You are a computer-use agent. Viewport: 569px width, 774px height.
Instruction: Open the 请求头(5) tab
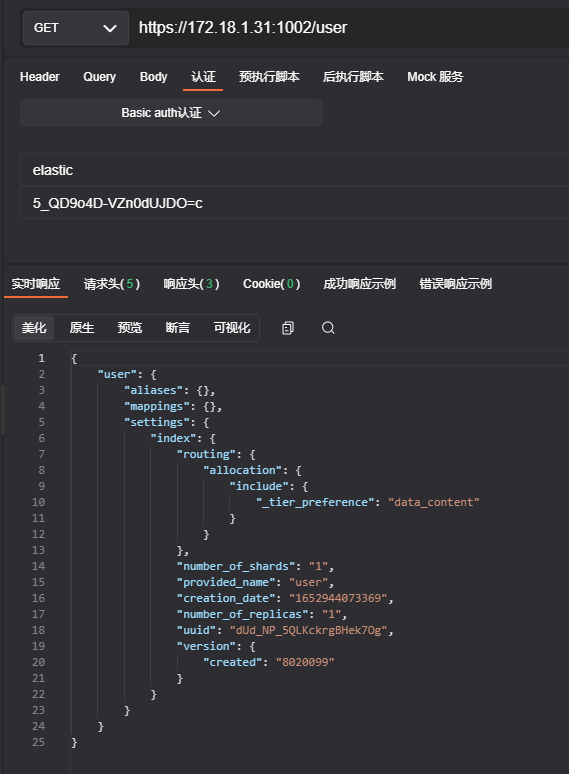click(112, 284)
